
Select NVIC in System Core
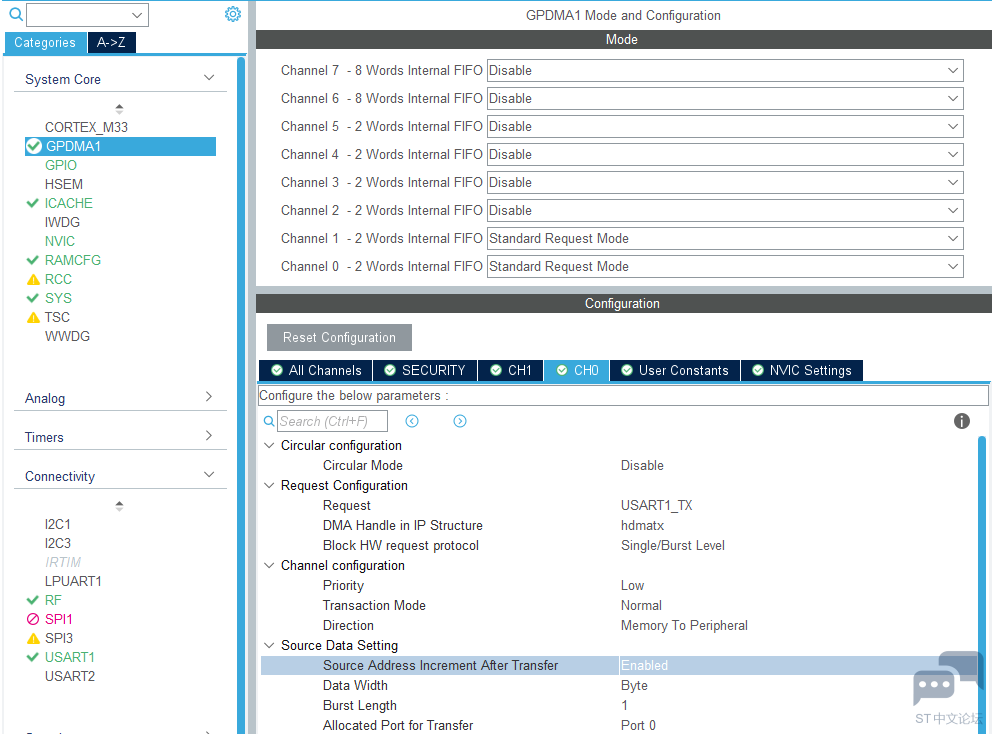click(60, 241)
